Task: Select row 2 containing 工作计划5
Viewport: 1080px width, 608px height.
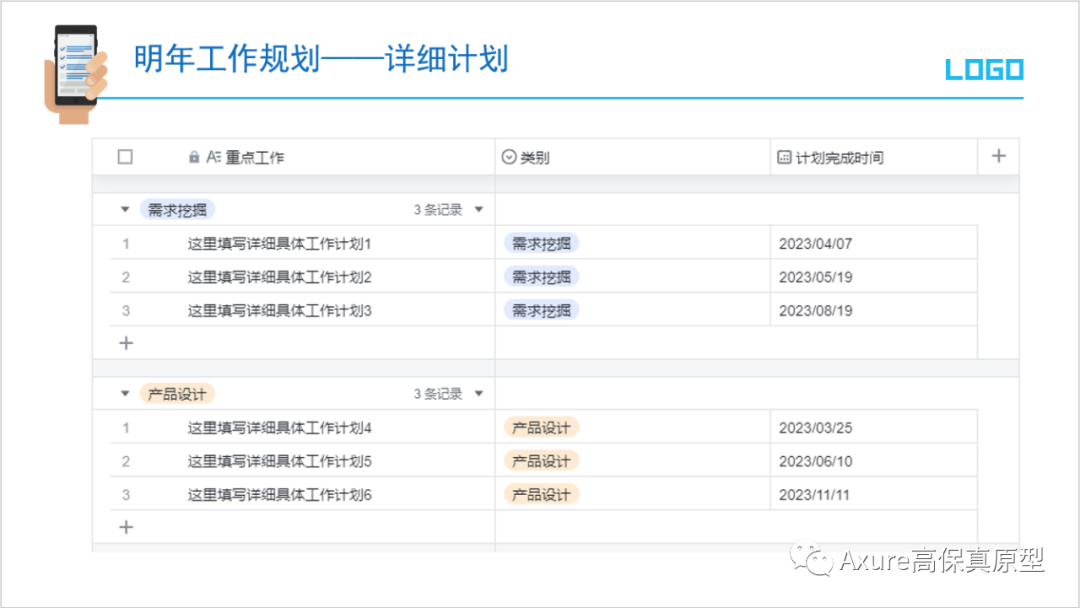Action: pos(125,460)
